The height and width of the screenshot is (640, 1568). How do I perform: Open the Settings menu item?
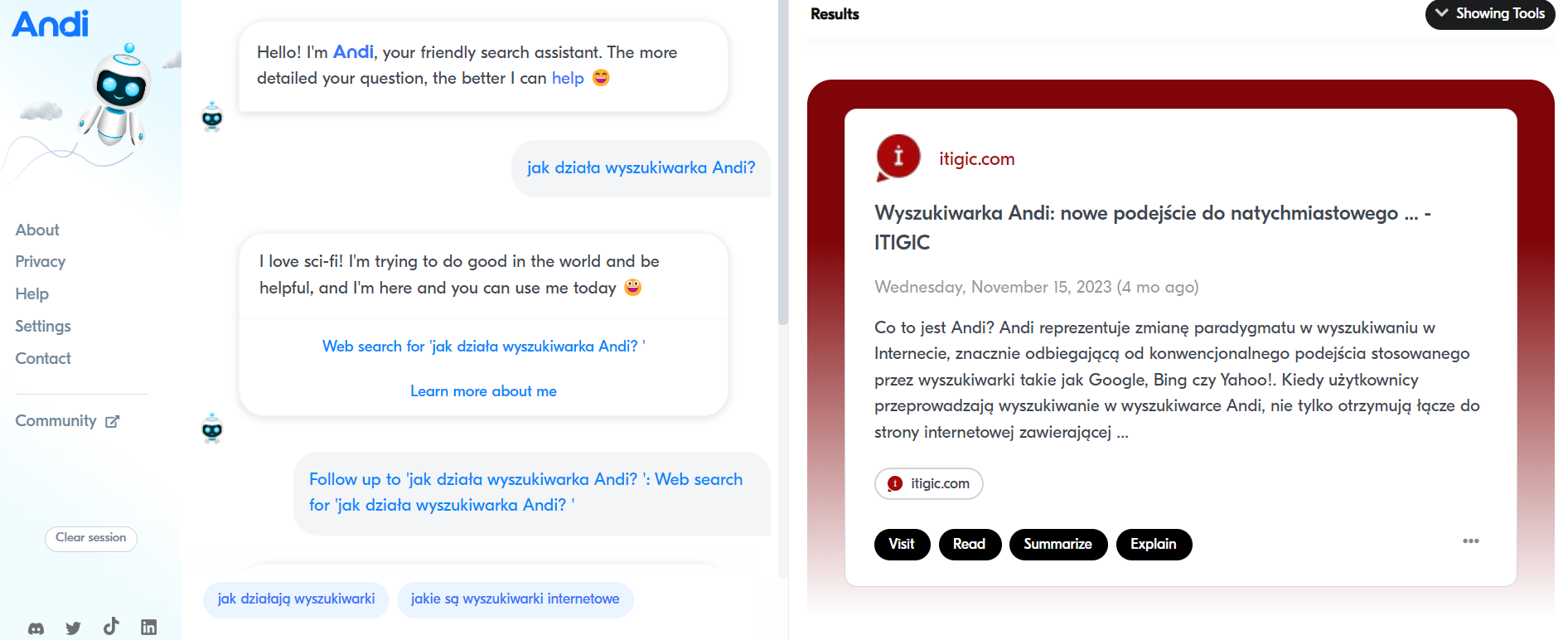pyautogui.click(x=43, y=326)
